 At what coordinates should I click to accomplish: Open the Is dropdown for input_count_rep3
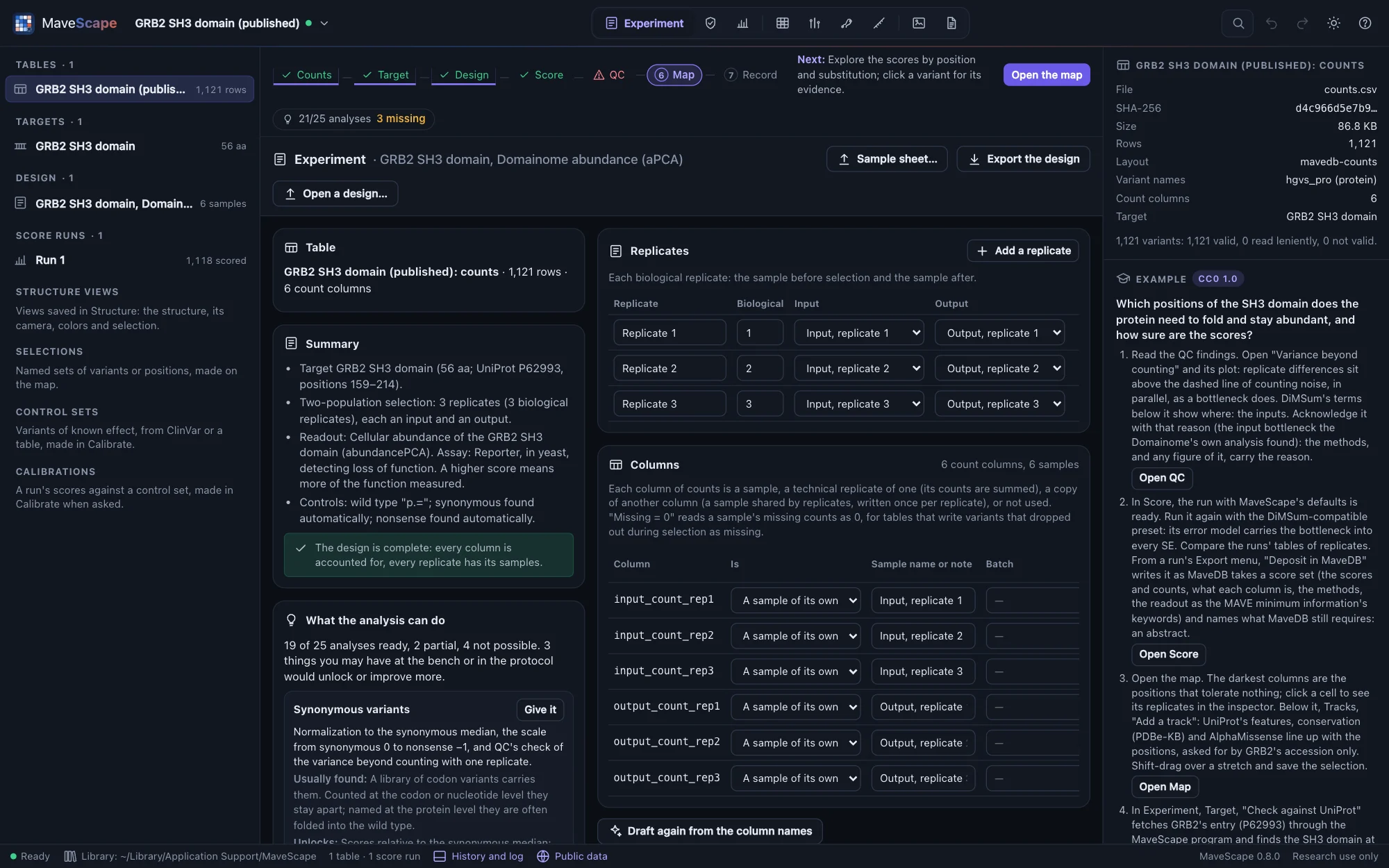[x=796, y=671]
